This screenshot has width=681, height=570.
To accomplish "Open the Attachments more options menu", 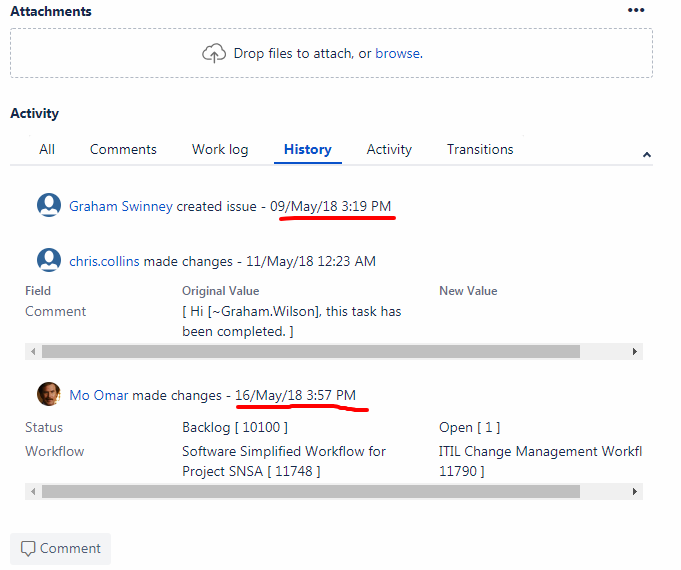I will (636, 10).
